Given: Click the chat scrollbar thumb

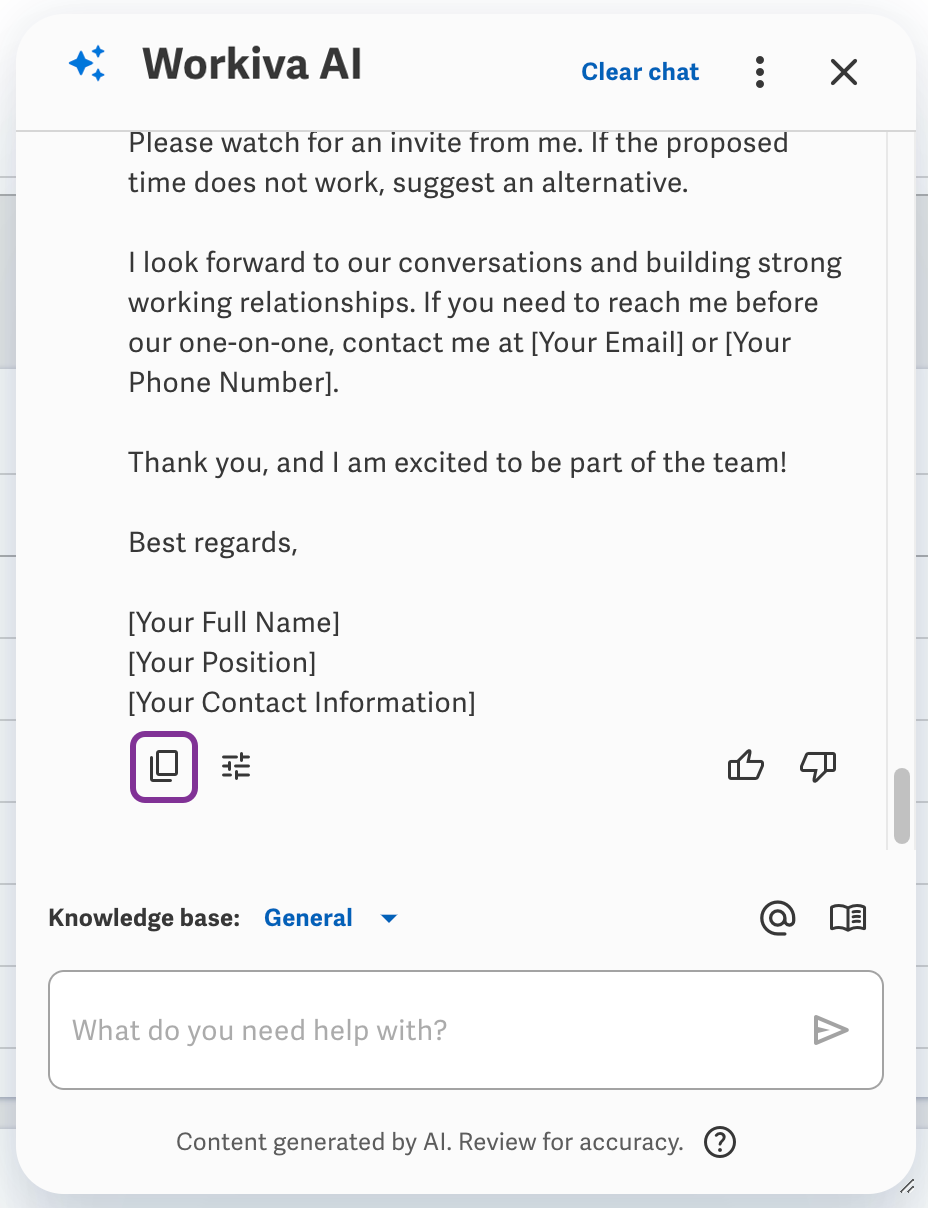Looking at the screenshot, I should pyautogui.click(x=902, y=806).
